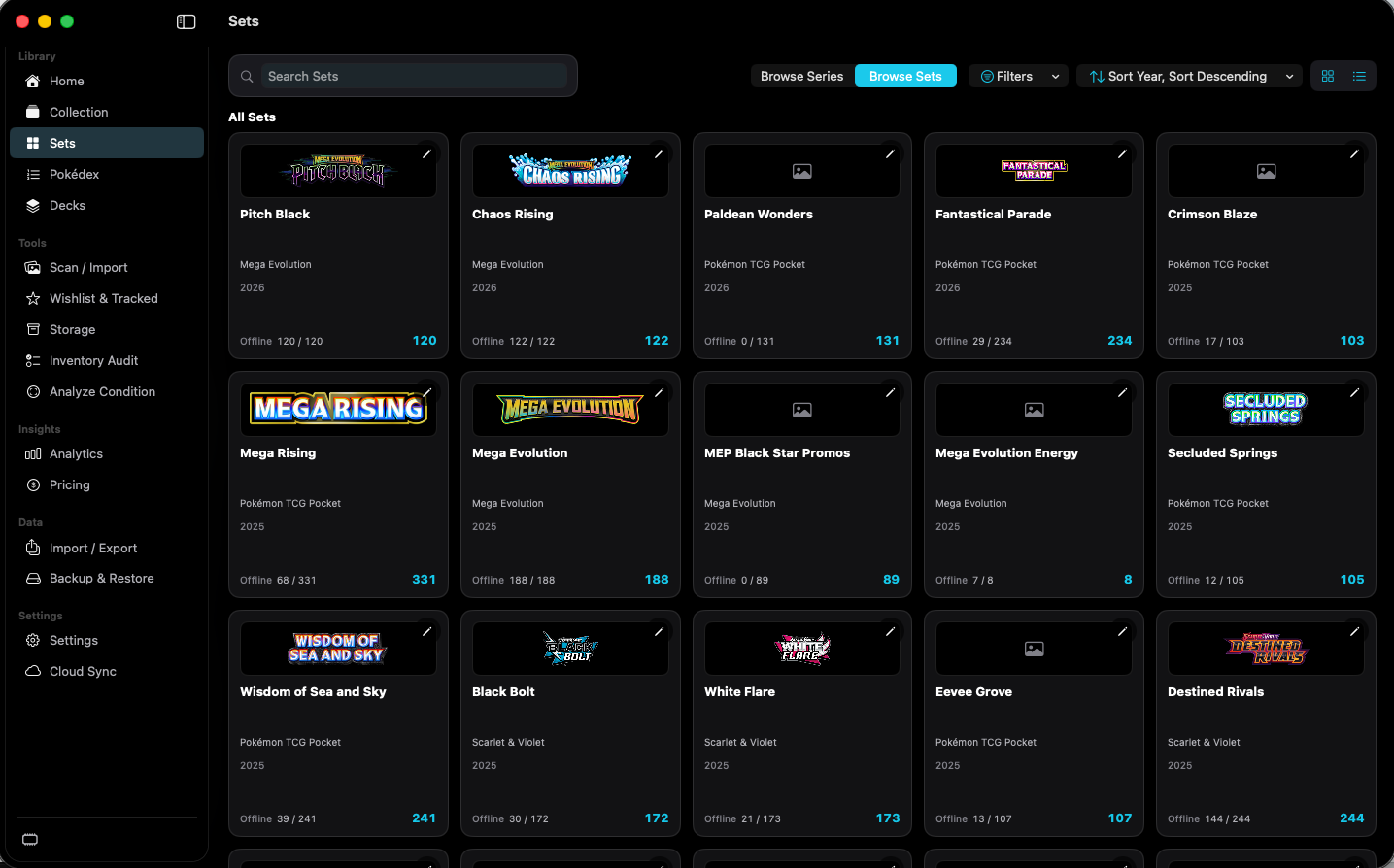Open the Mega Rising set thumbnail

(338, 409)
